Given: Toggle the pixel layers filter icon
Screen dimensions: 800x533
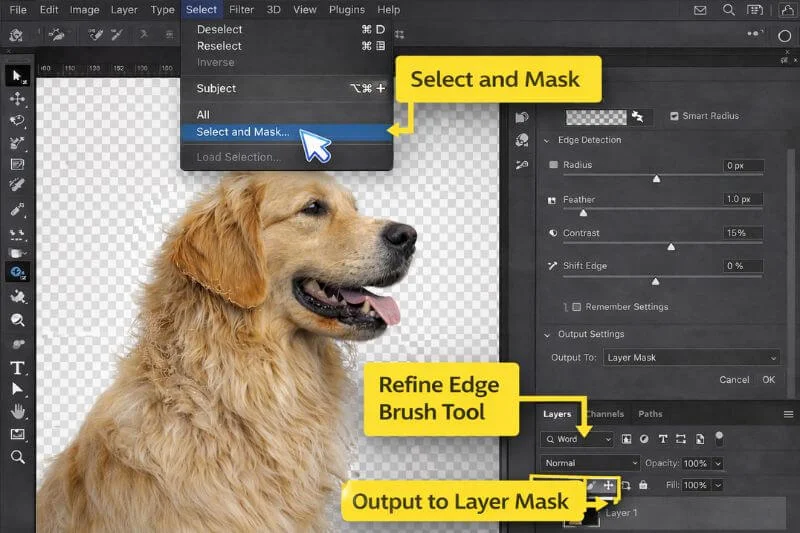Looking at the screenshot, I should 627,439.
